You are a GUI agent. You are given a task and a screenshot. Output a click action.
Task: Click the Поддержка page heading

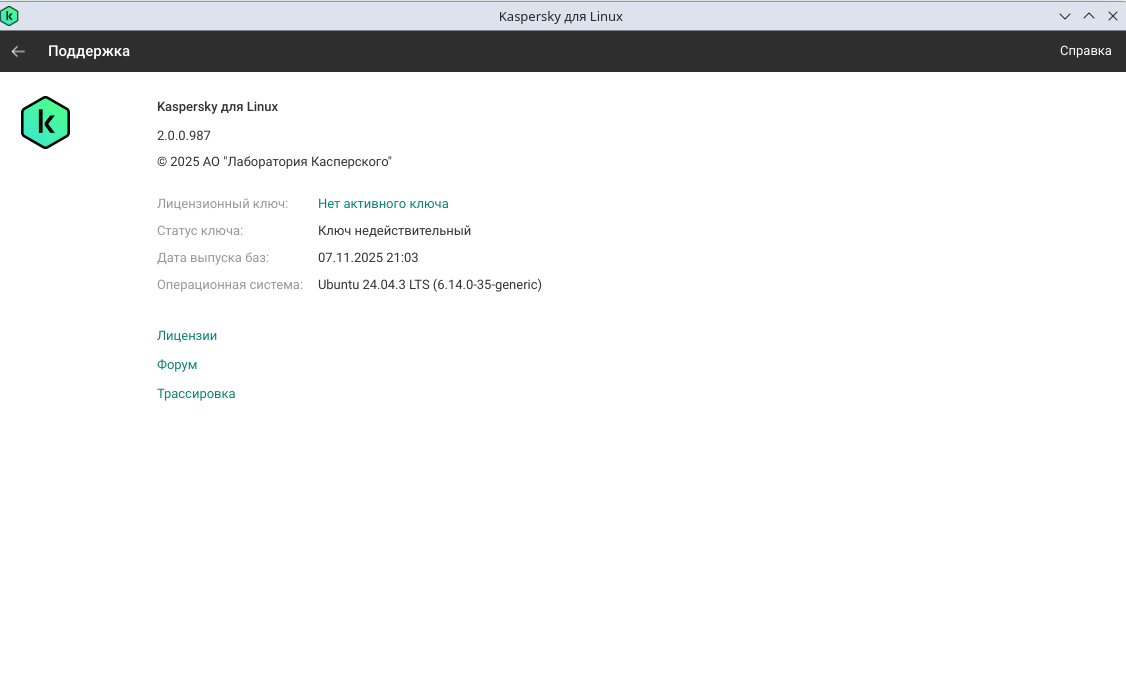pos(89,51)
